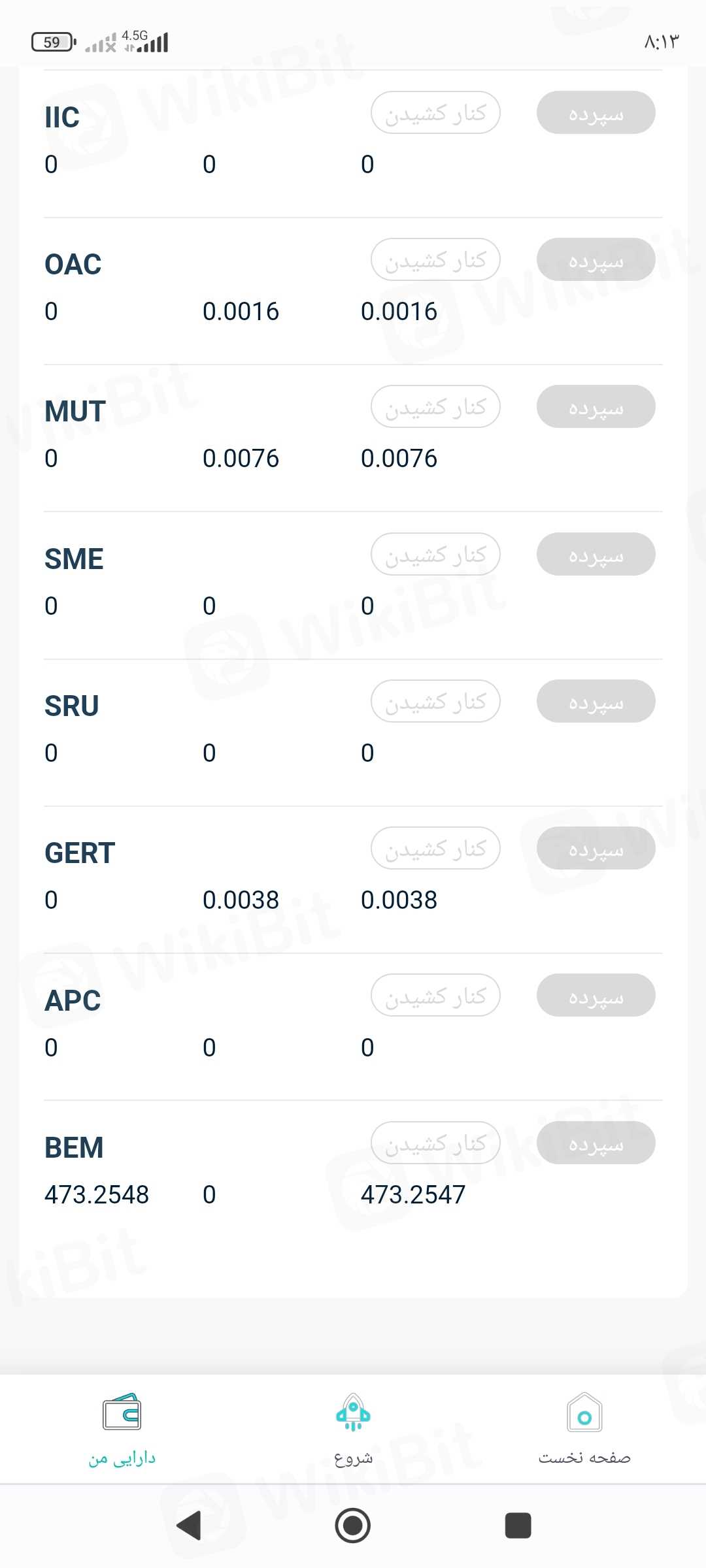Go to the Home page icon
706x1568 pixels.
[584, 1413]
